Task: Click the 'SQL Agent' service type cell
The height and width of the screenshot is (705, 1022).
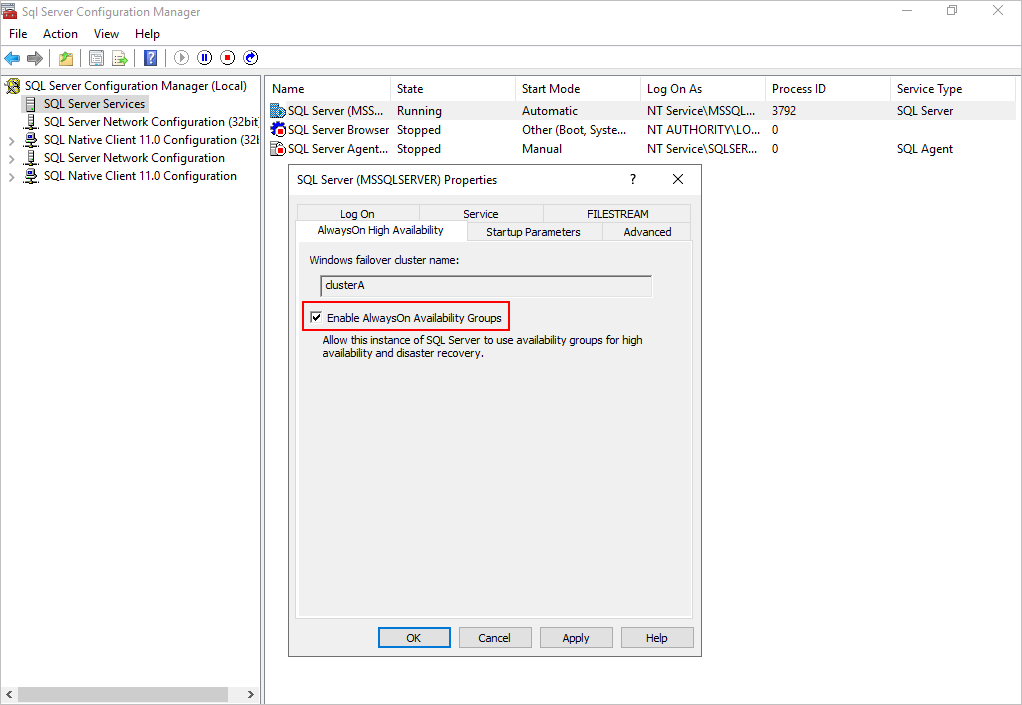Action: point(925,149)
